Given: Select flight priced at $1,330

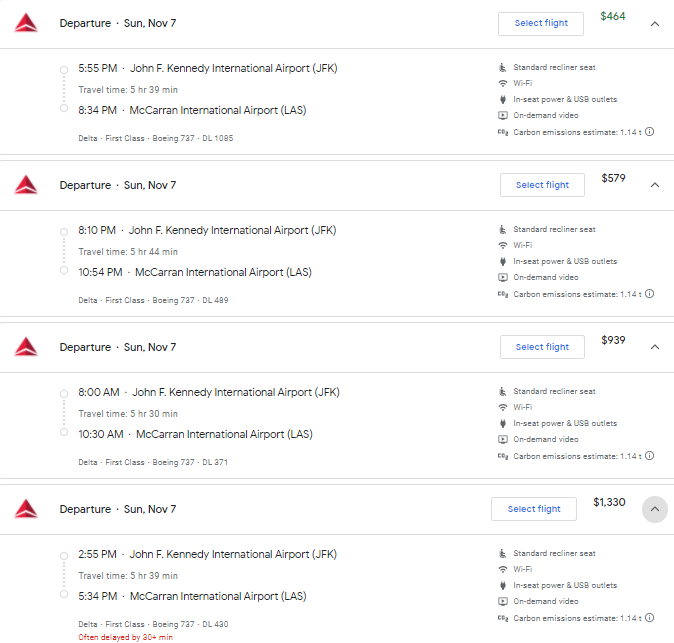Looking at the screenshot, I should click(x=534, y=509).
